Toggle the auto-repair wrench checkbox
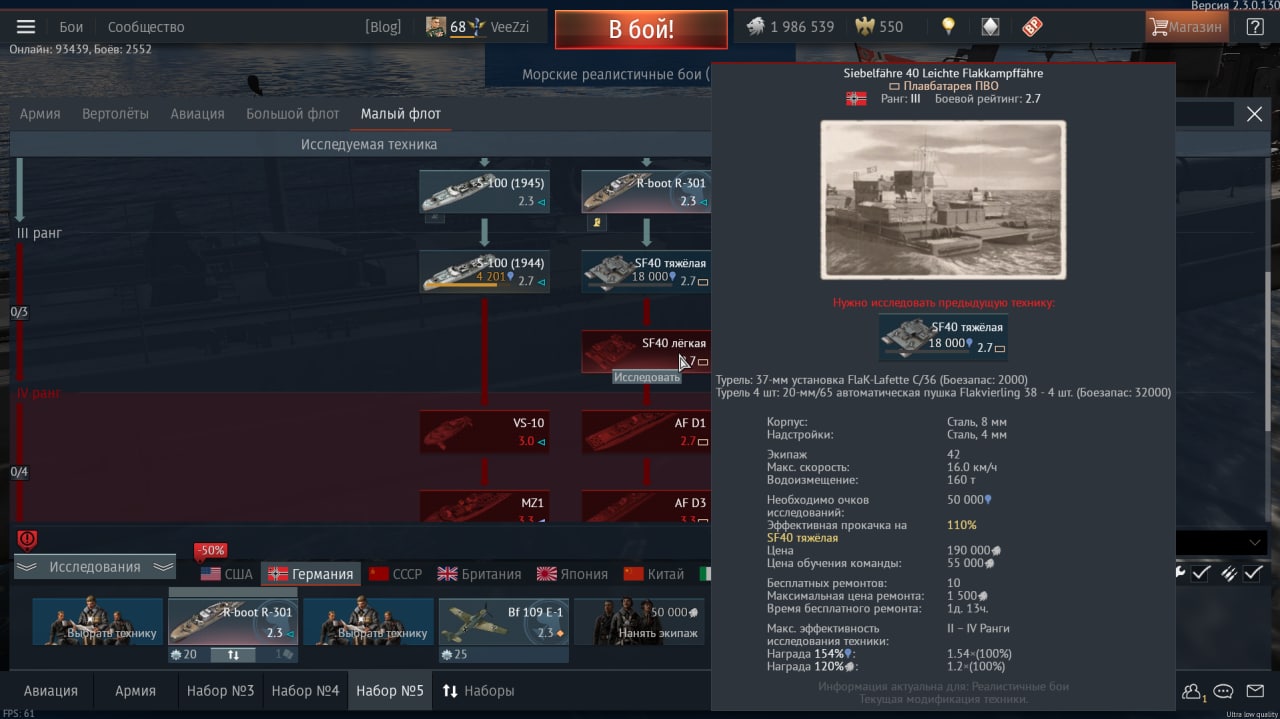Image resolution: width=1280 pixels, height=719 pixels. pyautogui.click(x=1201, y=573)
